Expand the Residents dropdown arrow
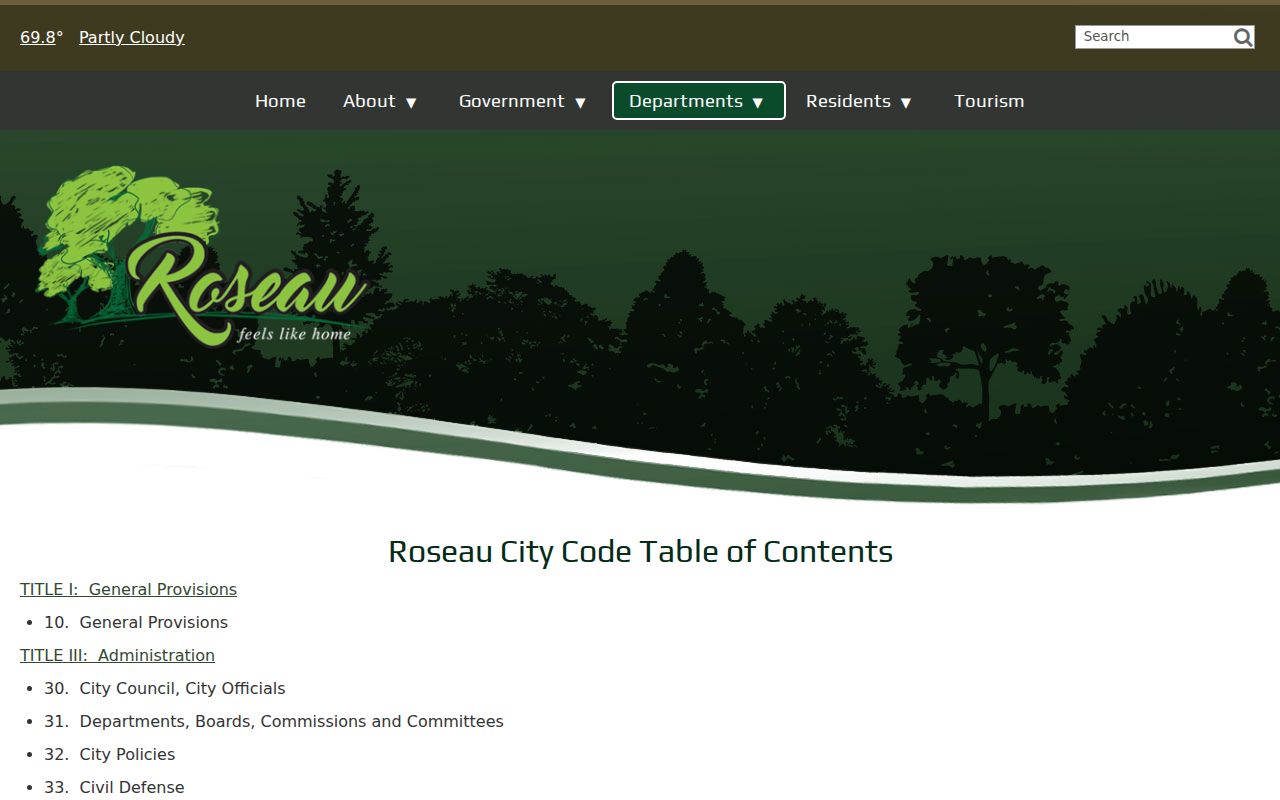The width and height of the screenshot is (1280, 800). point(906,102)
